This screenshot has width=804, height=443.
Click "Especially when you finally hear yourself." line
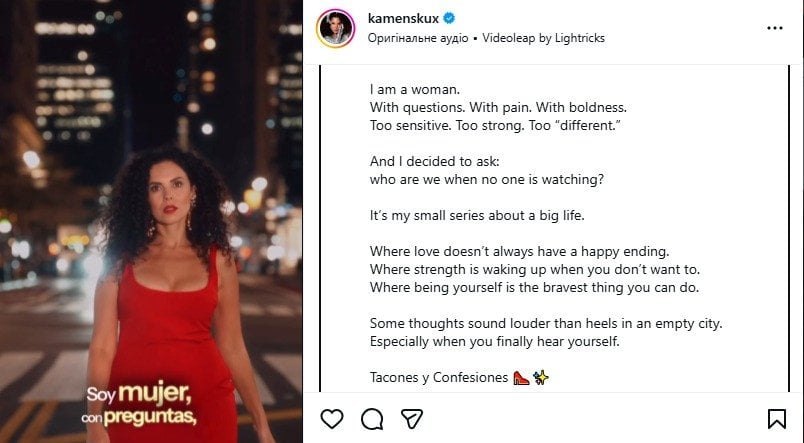coord(495,341)
